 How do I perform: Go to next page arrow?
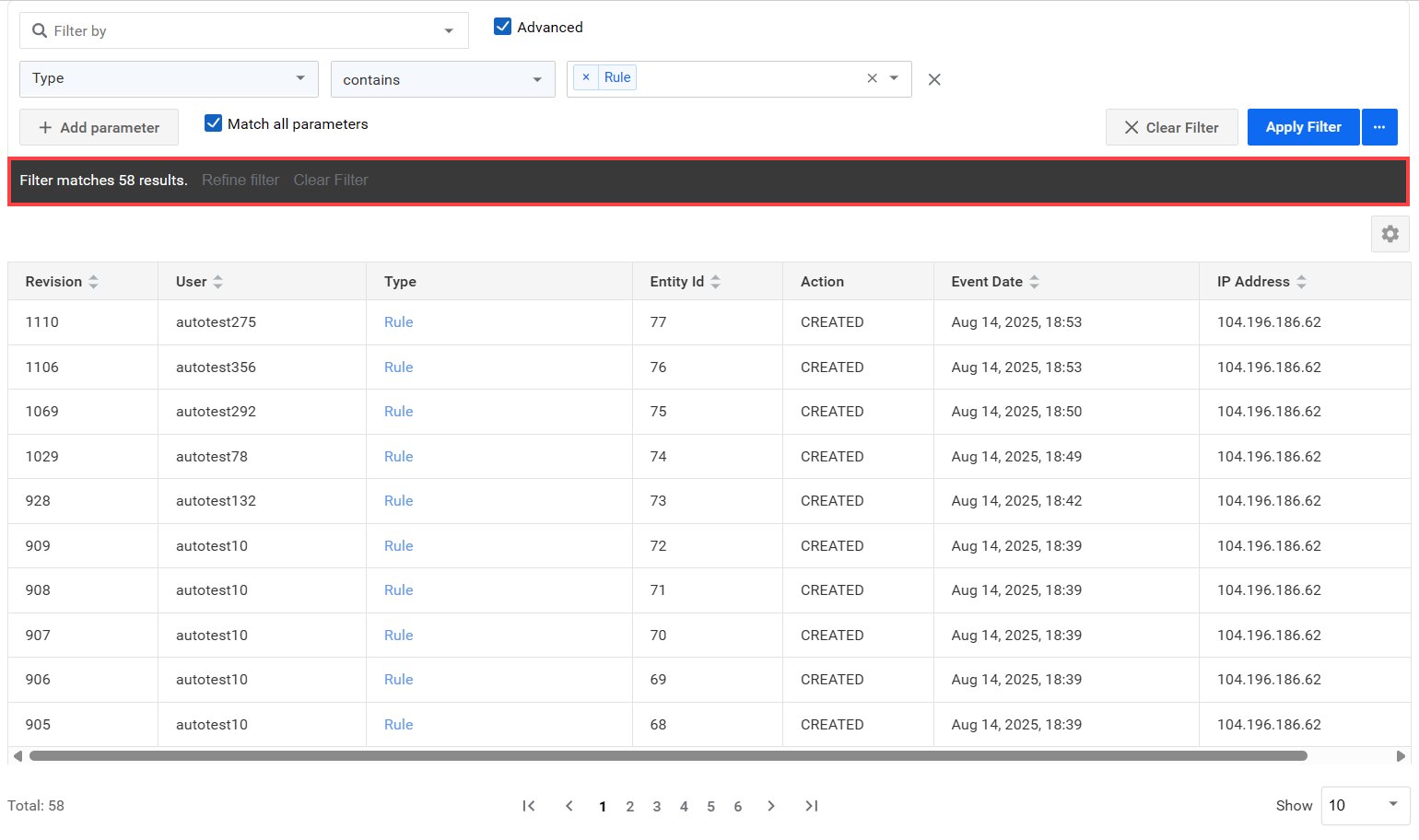(770, 806)
